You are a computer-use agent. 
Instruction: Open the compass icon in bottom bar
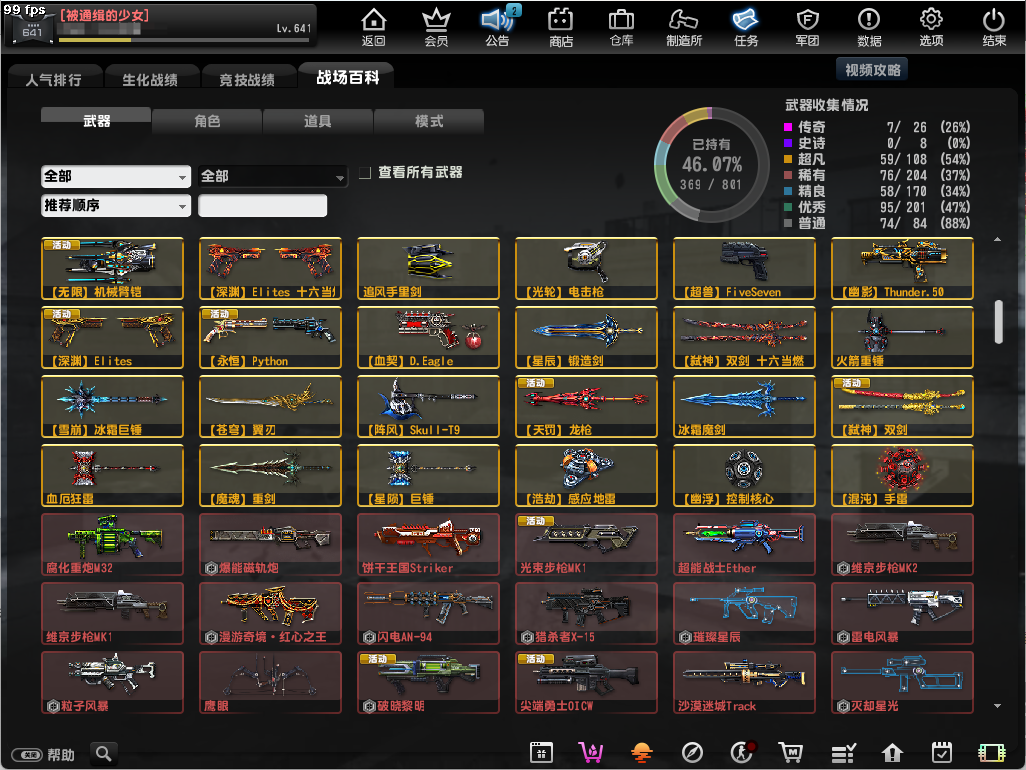(x=692, y=753)
